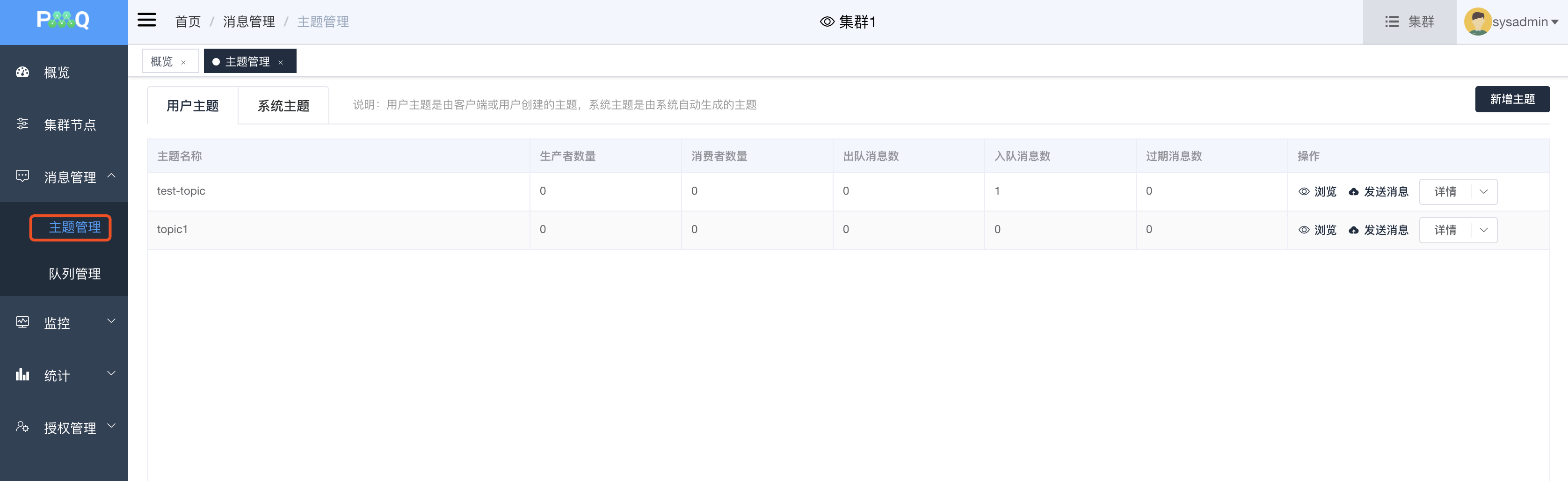This screenshot has width=1568, height=481.
Task: Click the cluster nodes sliders icon
Action: [x=22, y=124]
